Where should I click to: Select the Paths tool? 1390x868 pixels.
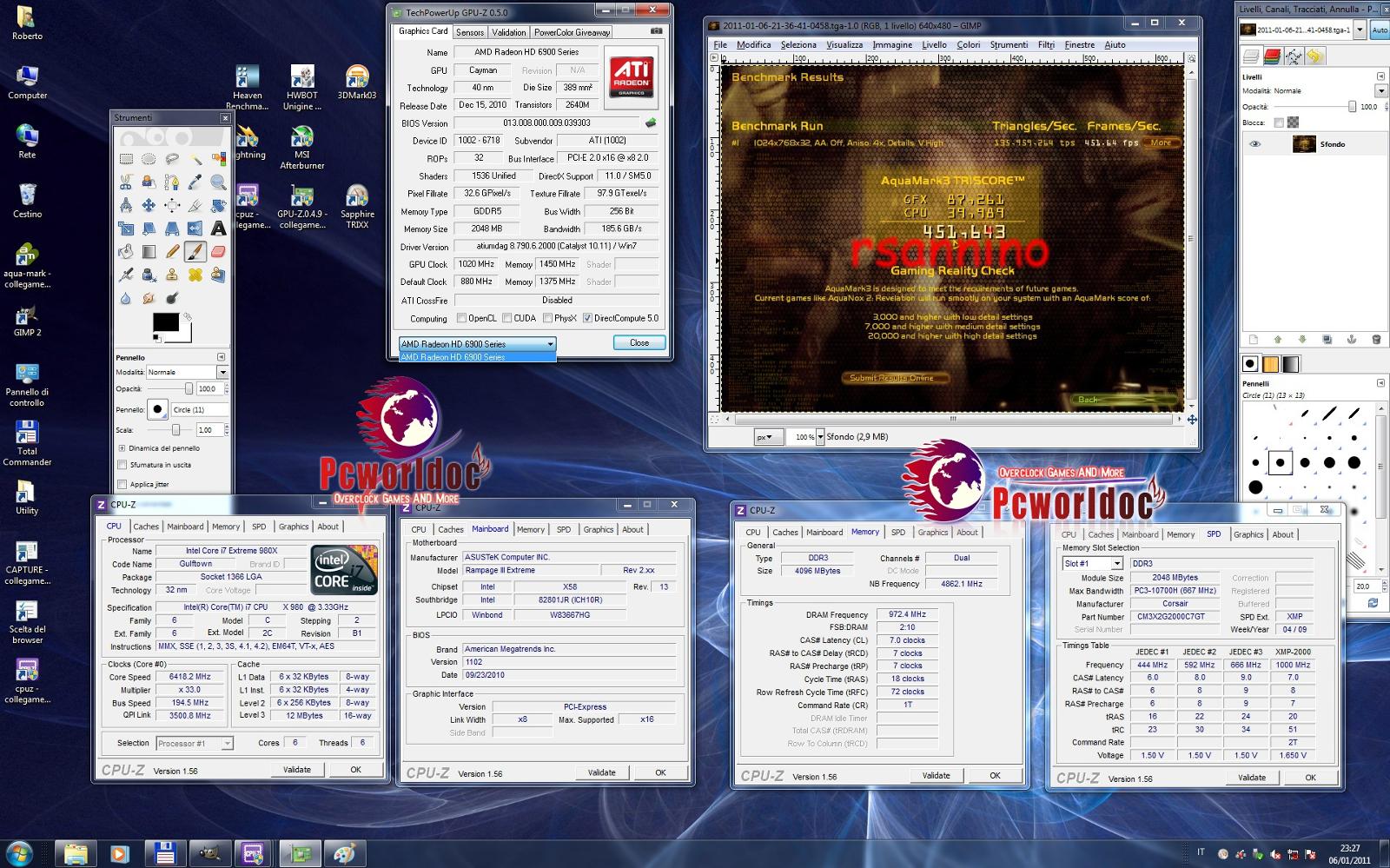[172, 182]
